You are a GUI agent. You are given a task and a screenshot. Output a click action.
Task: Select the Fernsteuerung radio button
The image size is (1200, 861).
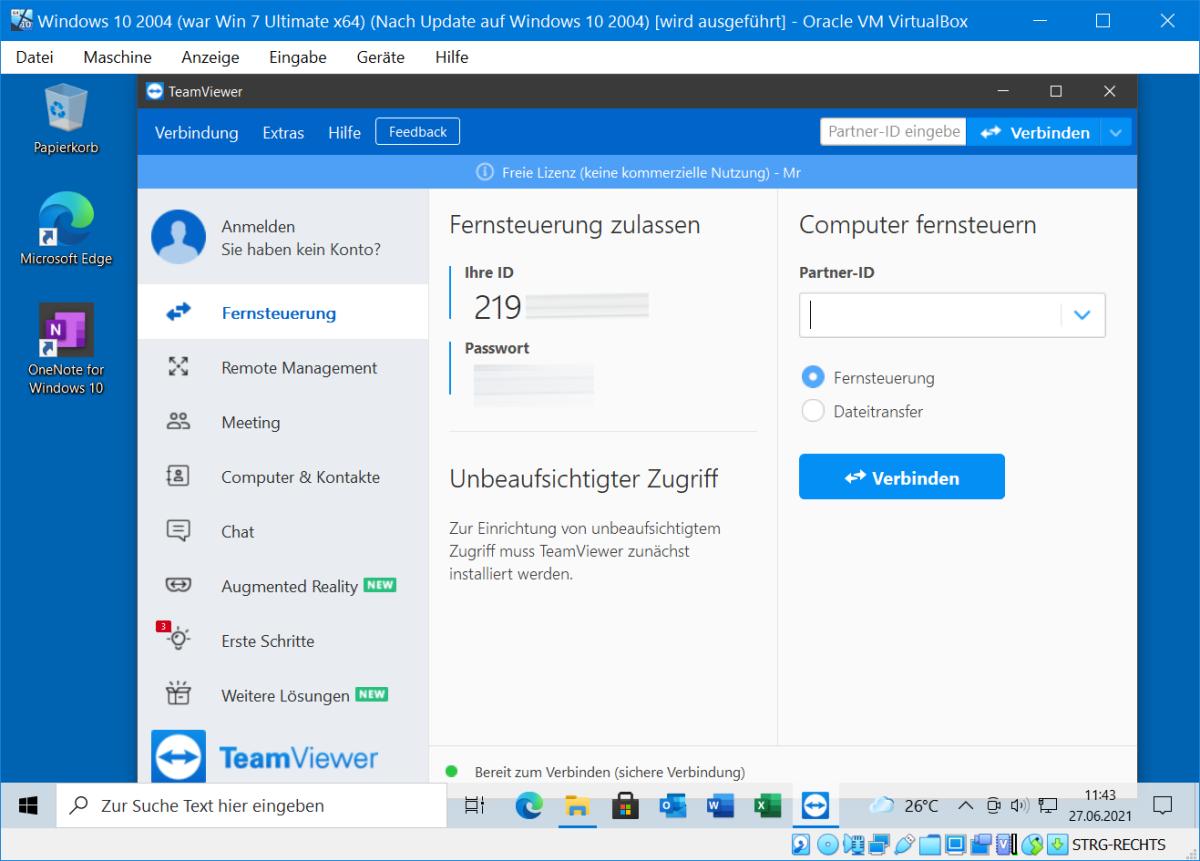814,378
